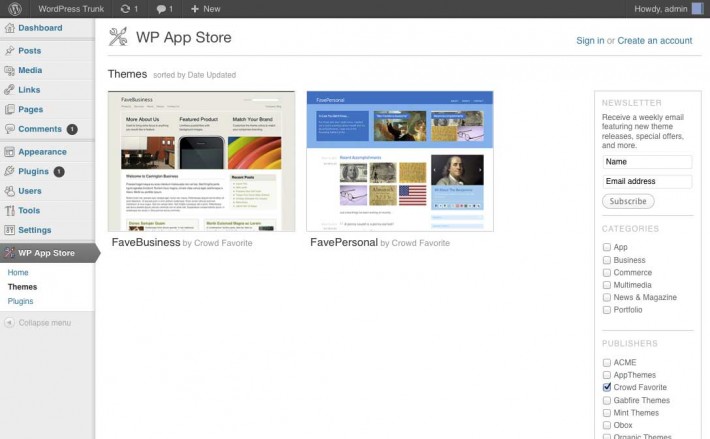This screenshot has width=710, height=439.
Task: Open the updates icon in admin bar
Action: click(x=125, y=9)
